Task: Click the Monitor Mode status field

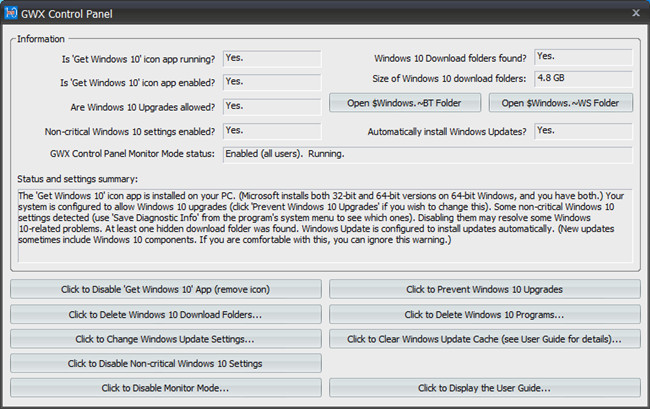Action: (428, 154)
